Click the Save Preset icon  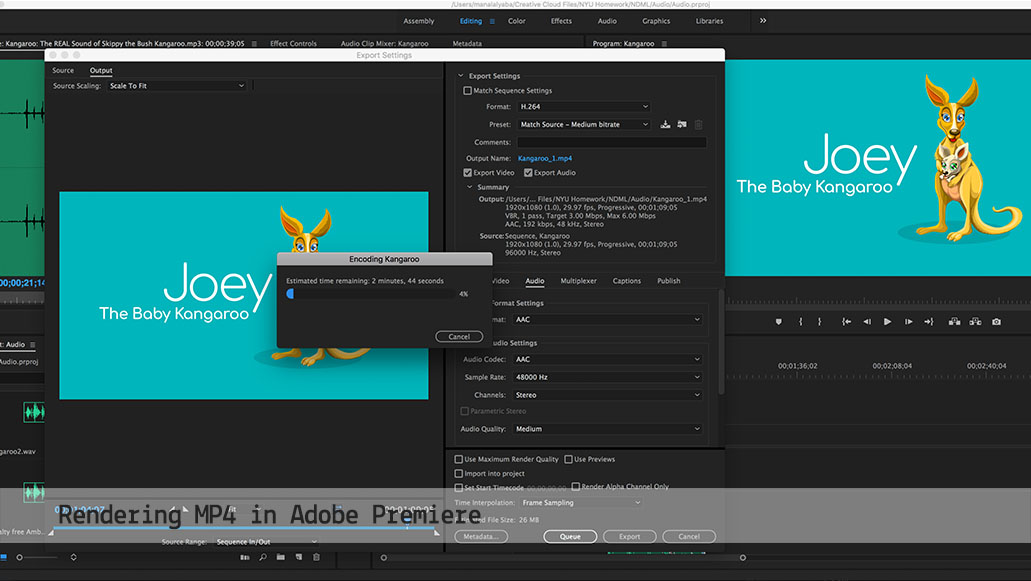pos(666,125)
